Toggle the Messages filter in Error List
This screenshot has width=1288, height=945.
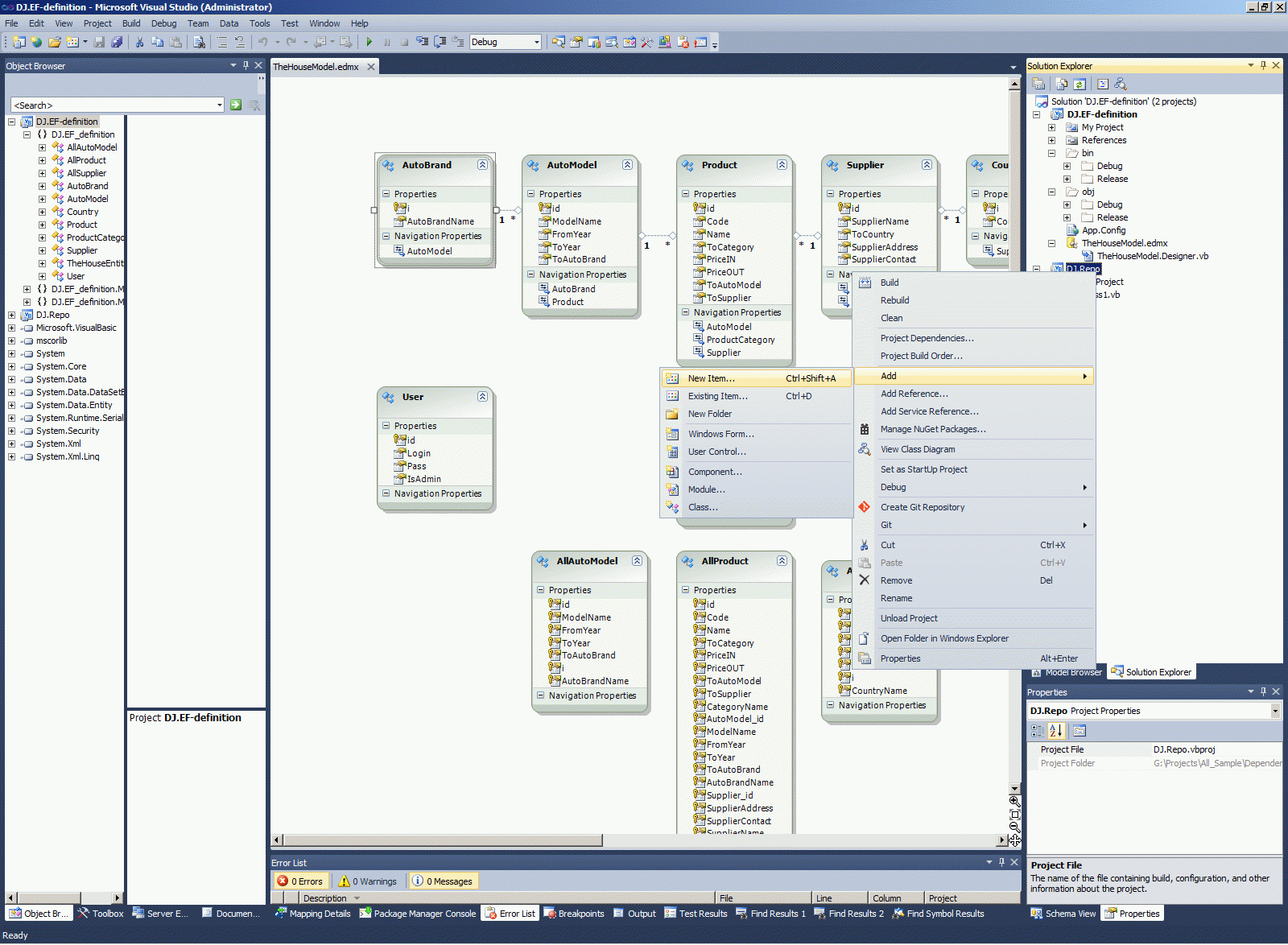tap(443, 881)
